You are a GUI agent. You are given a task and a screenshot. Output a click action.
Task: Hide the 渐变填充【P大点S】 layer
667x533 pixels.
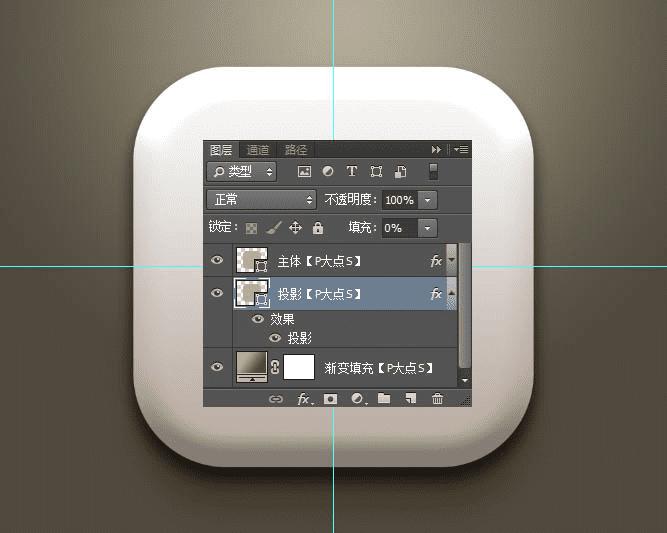[217, 366]
